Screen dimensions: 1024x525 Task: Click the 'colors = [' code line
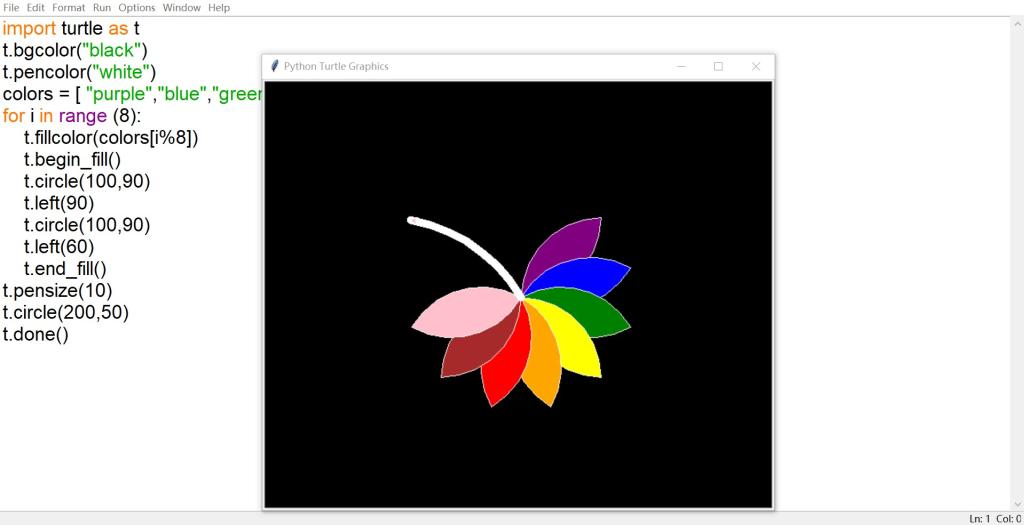coord(132,94)
